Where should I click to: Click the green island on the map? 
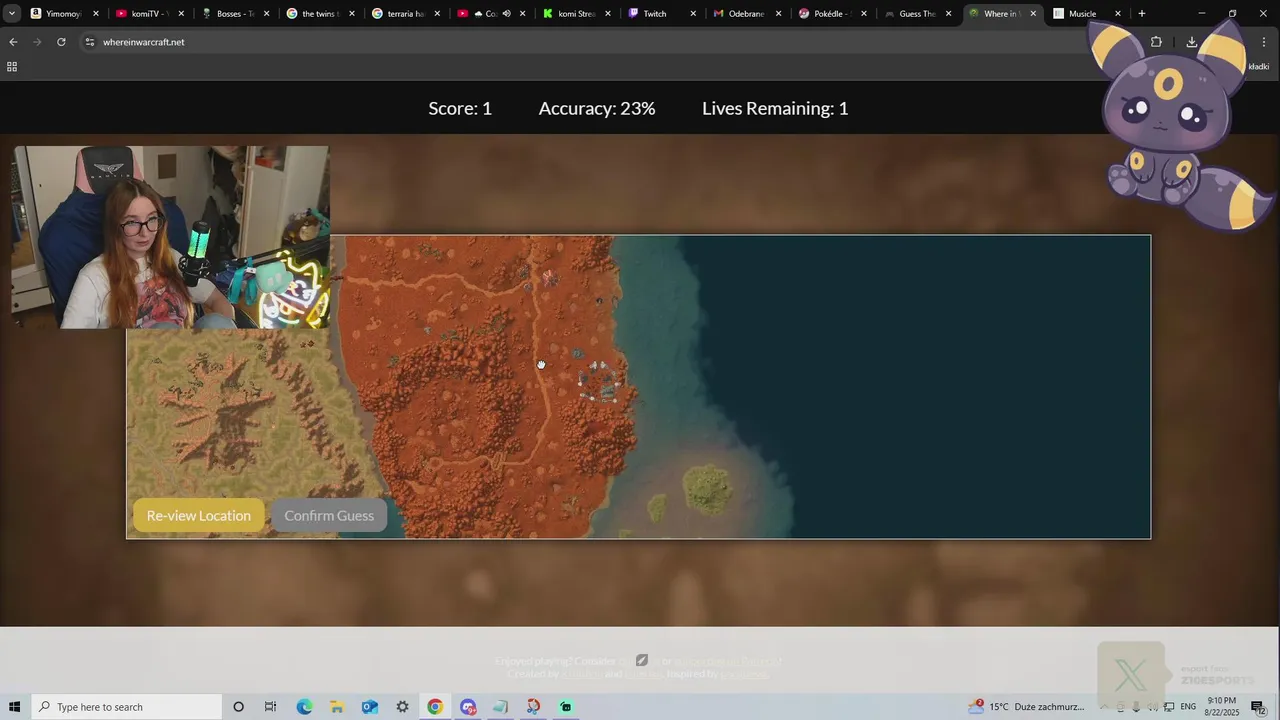coord(708,488)
